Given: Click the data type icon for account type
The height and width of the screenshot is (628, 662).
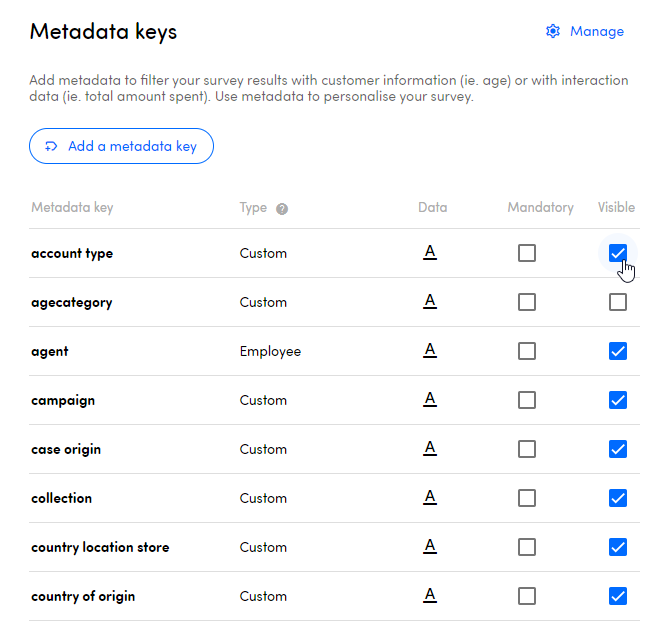Looking at the screenshot, I should click(430, 252).
